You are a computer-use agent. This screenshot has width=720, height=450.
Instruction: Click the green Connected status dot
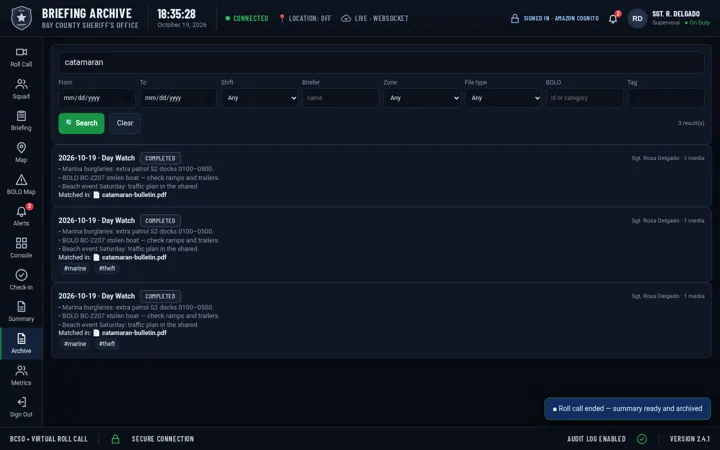227,18
